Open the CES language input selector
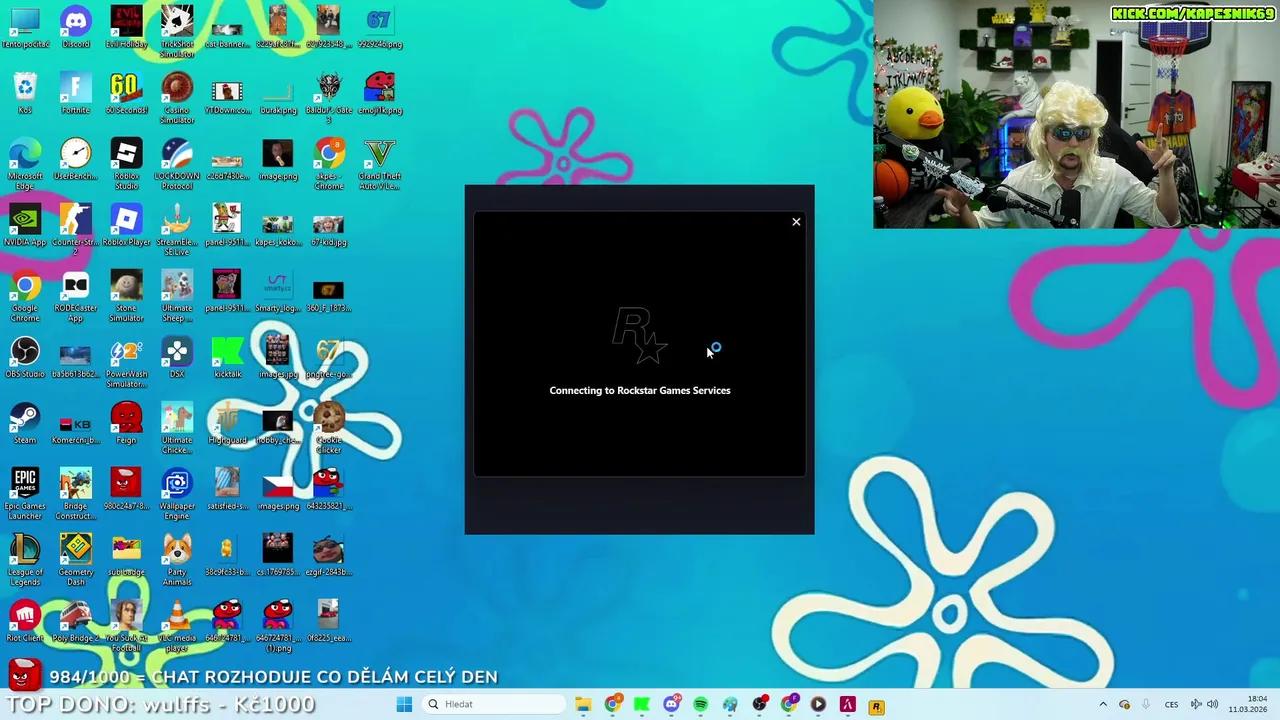The width and height of the screenshot is (1280, 720). 1171,704
